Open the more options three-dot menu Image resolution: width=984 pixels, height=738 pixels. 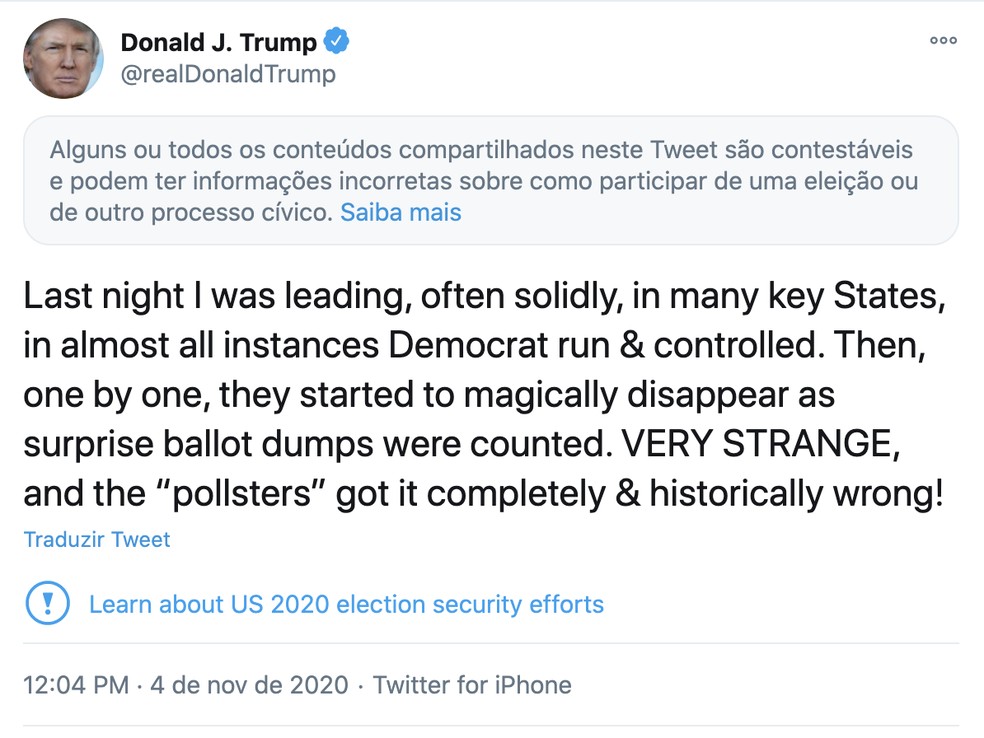943,41
